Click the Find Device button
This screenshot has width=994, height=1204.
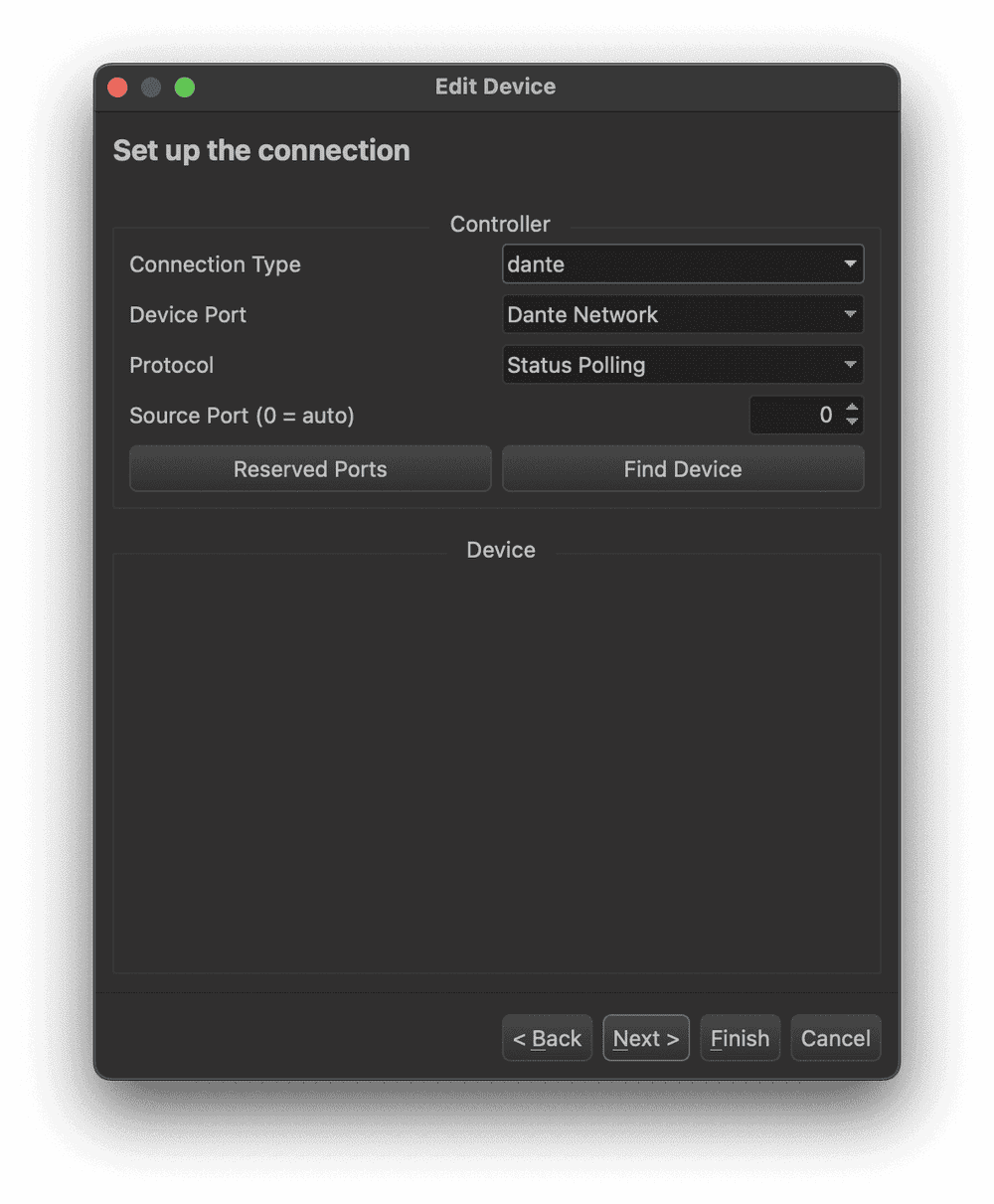coord(683,469)
